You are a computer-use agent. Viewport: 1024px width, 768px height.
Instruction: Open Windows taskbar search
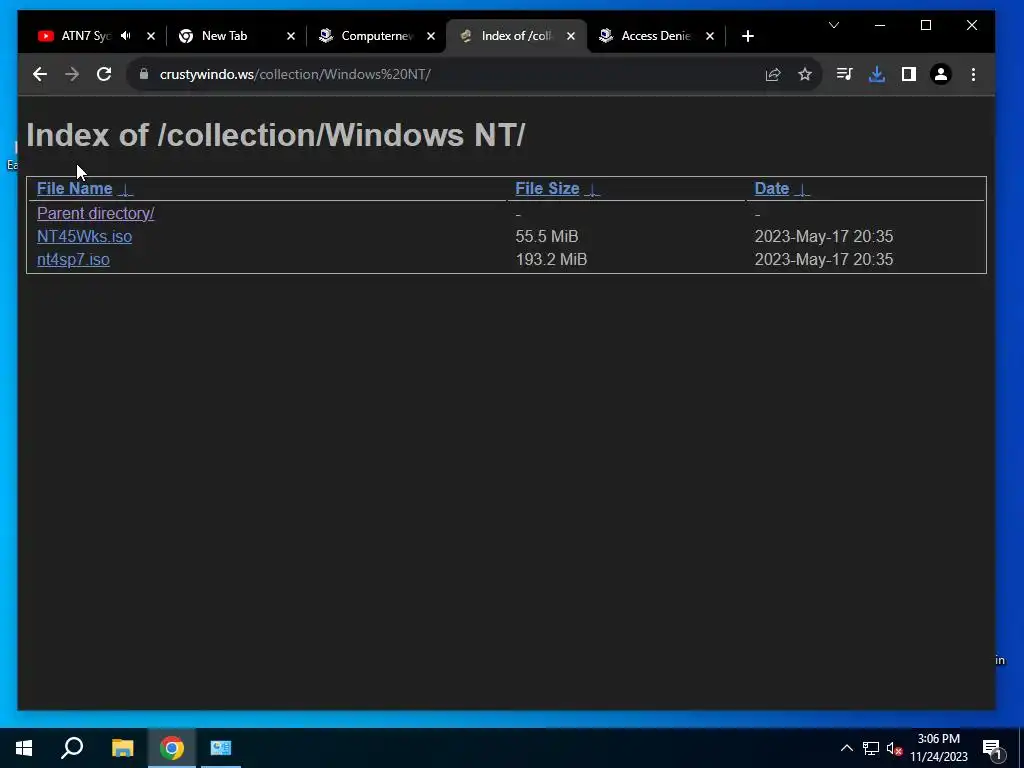point(72,748)
